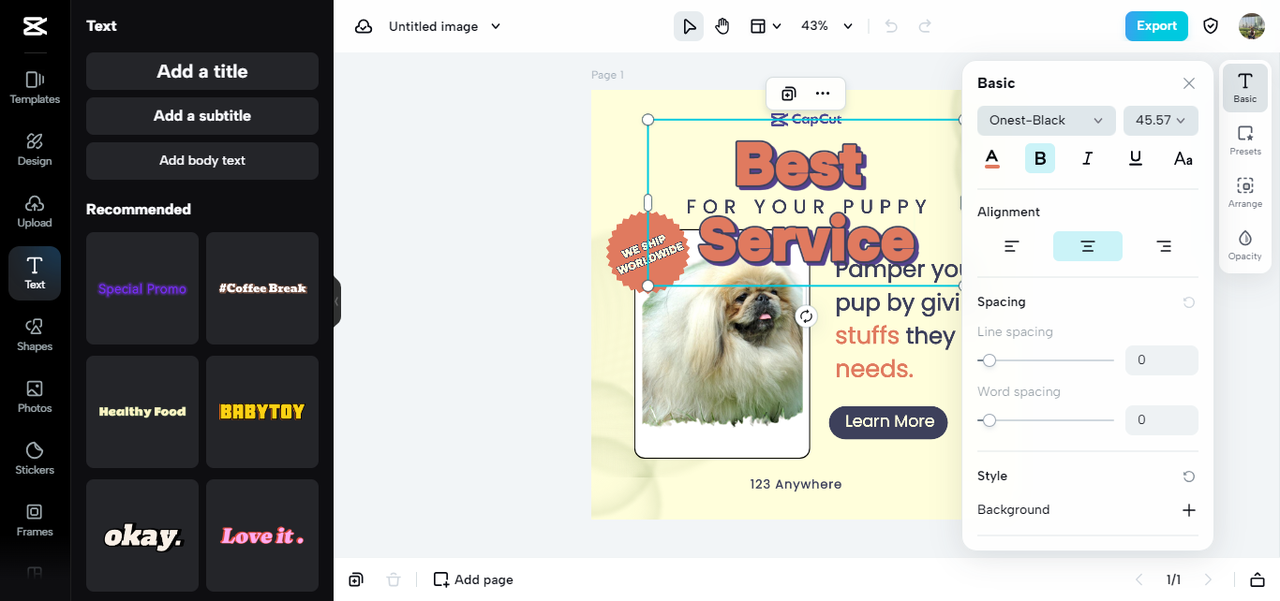Duplicate the selected text element
Viewport: 1280px width, 601px height.
789,94
